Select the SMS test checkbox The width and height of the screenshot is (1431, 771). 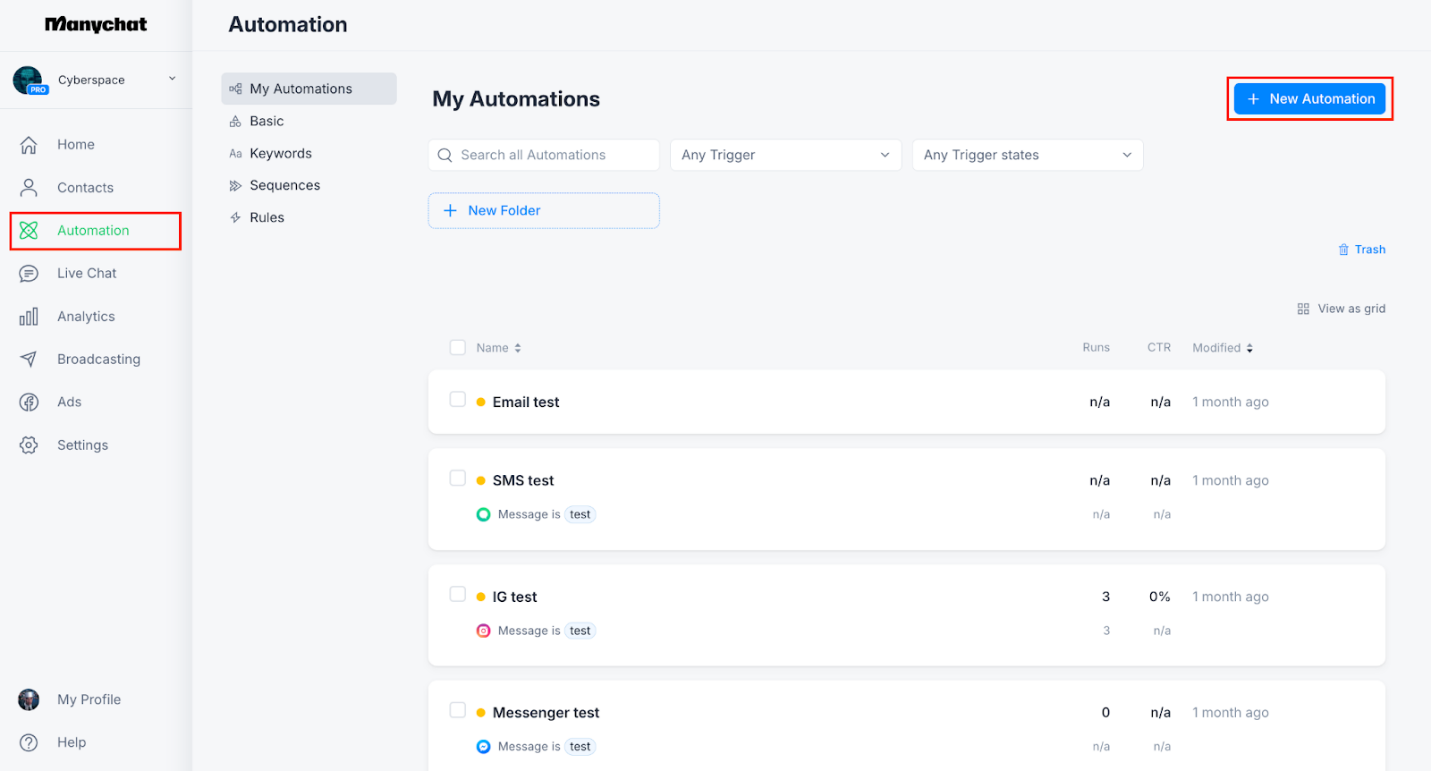[x=458, y=479]
